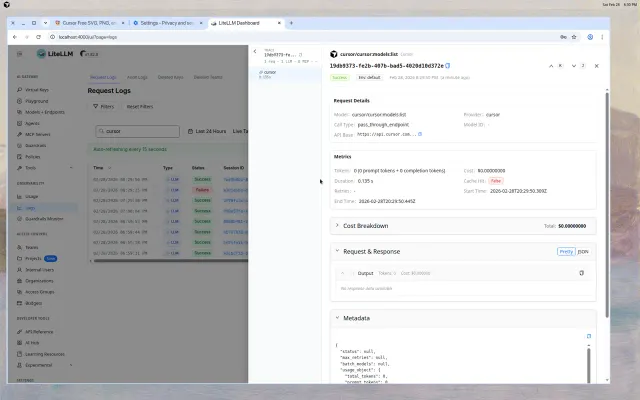Copy the Metadata JSON block

click(589, 336)
